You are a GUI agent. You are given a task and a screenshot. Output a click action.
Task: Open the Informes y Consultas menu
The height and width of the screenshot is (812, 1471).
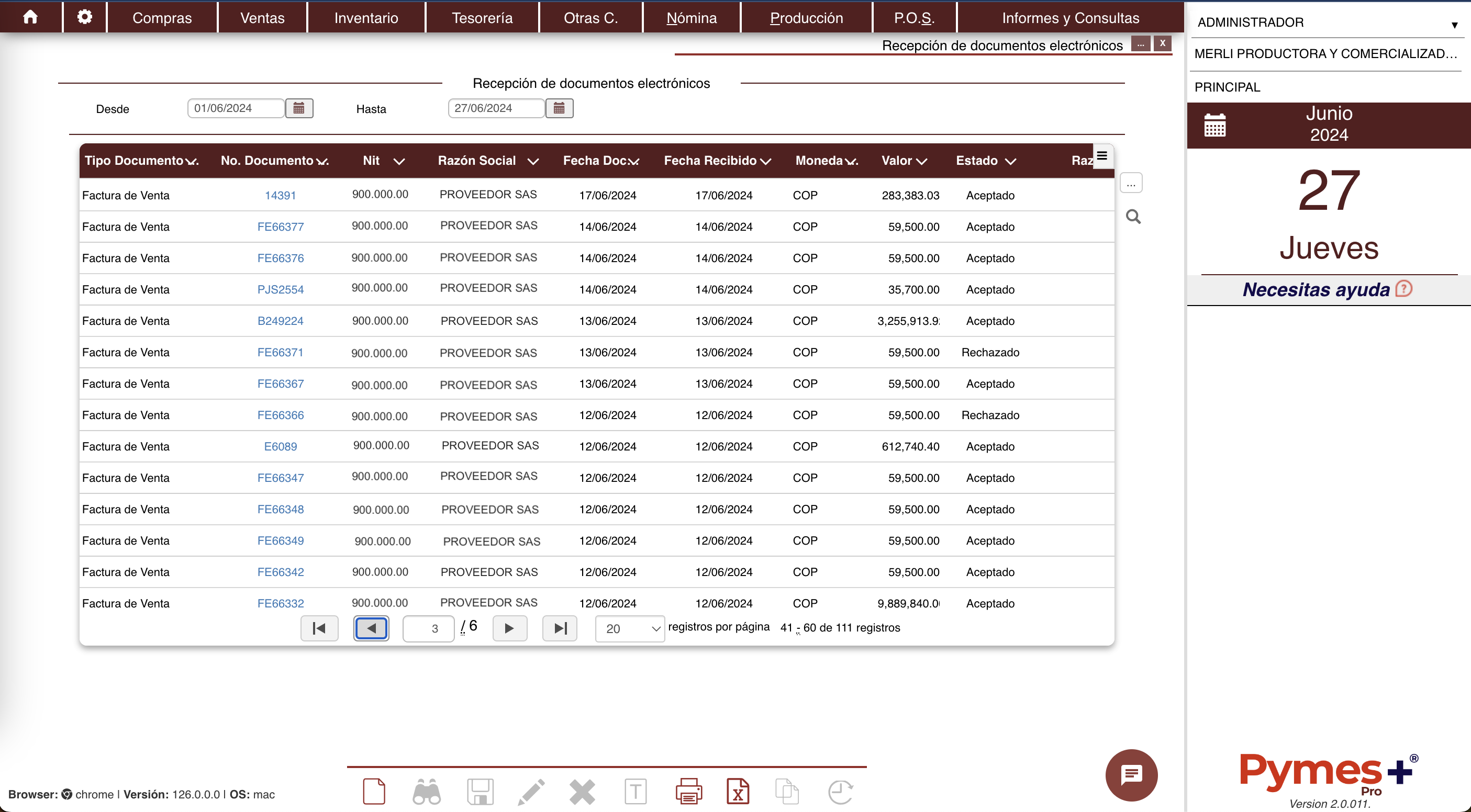tap(1070, 18)
